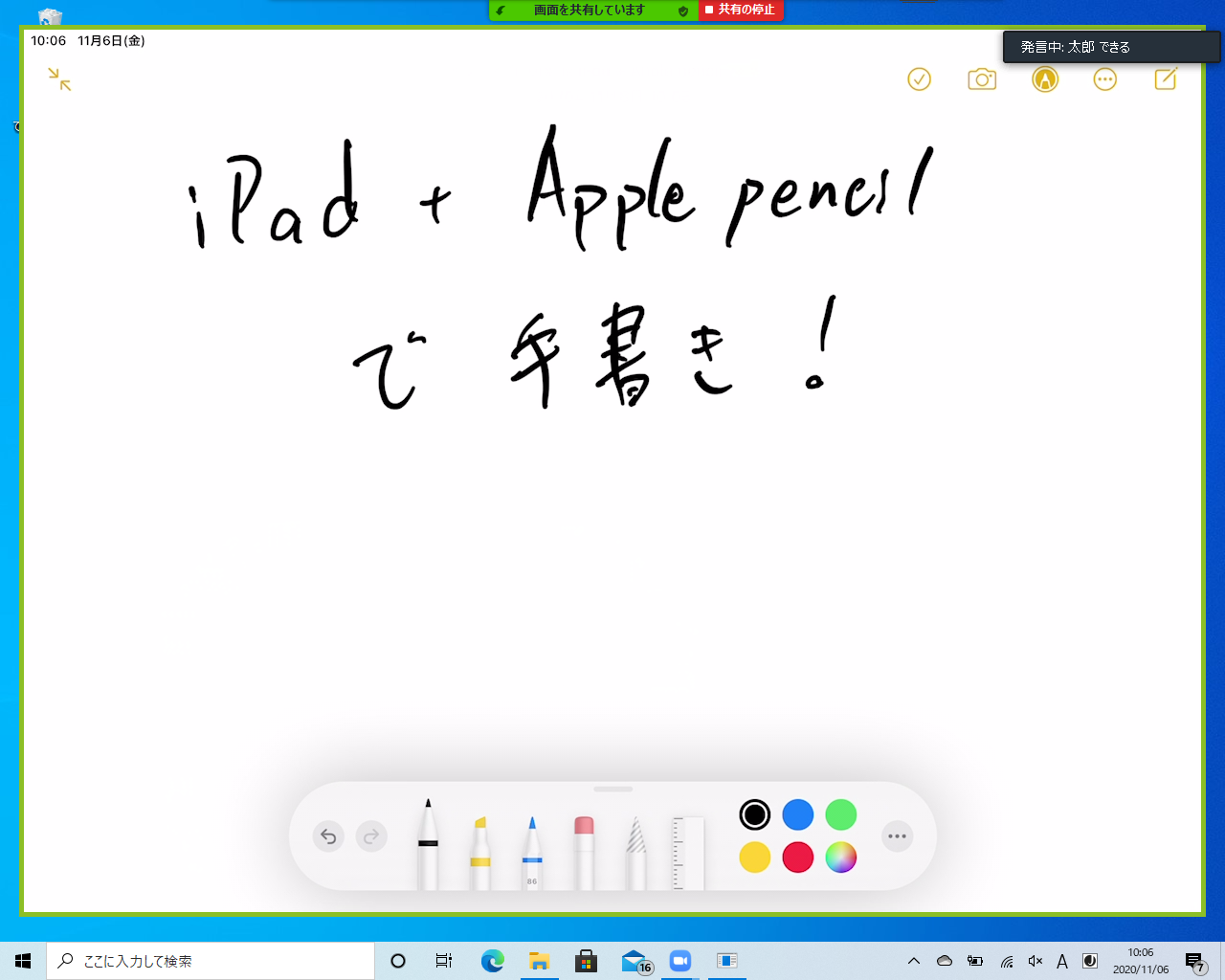Choose the black color swatch
The height and width of the screenshot is (980, 1225).
(755, 814)
